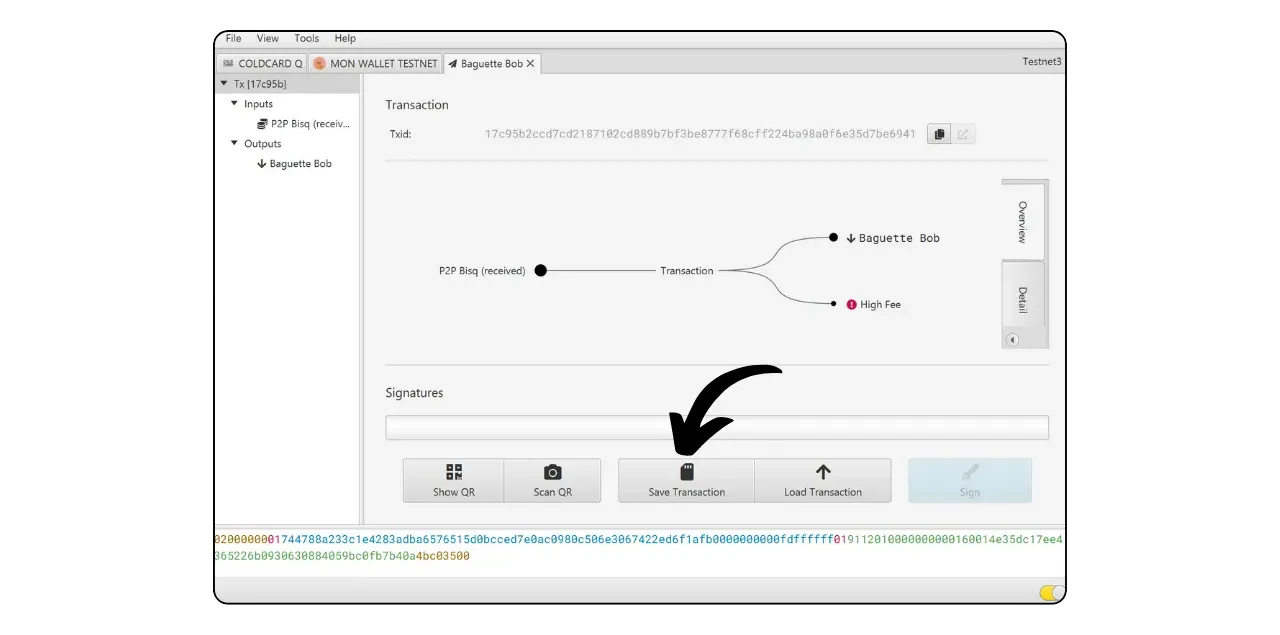Click the signatures progress bar
The image size is (1280, 635).
[716, 428]
